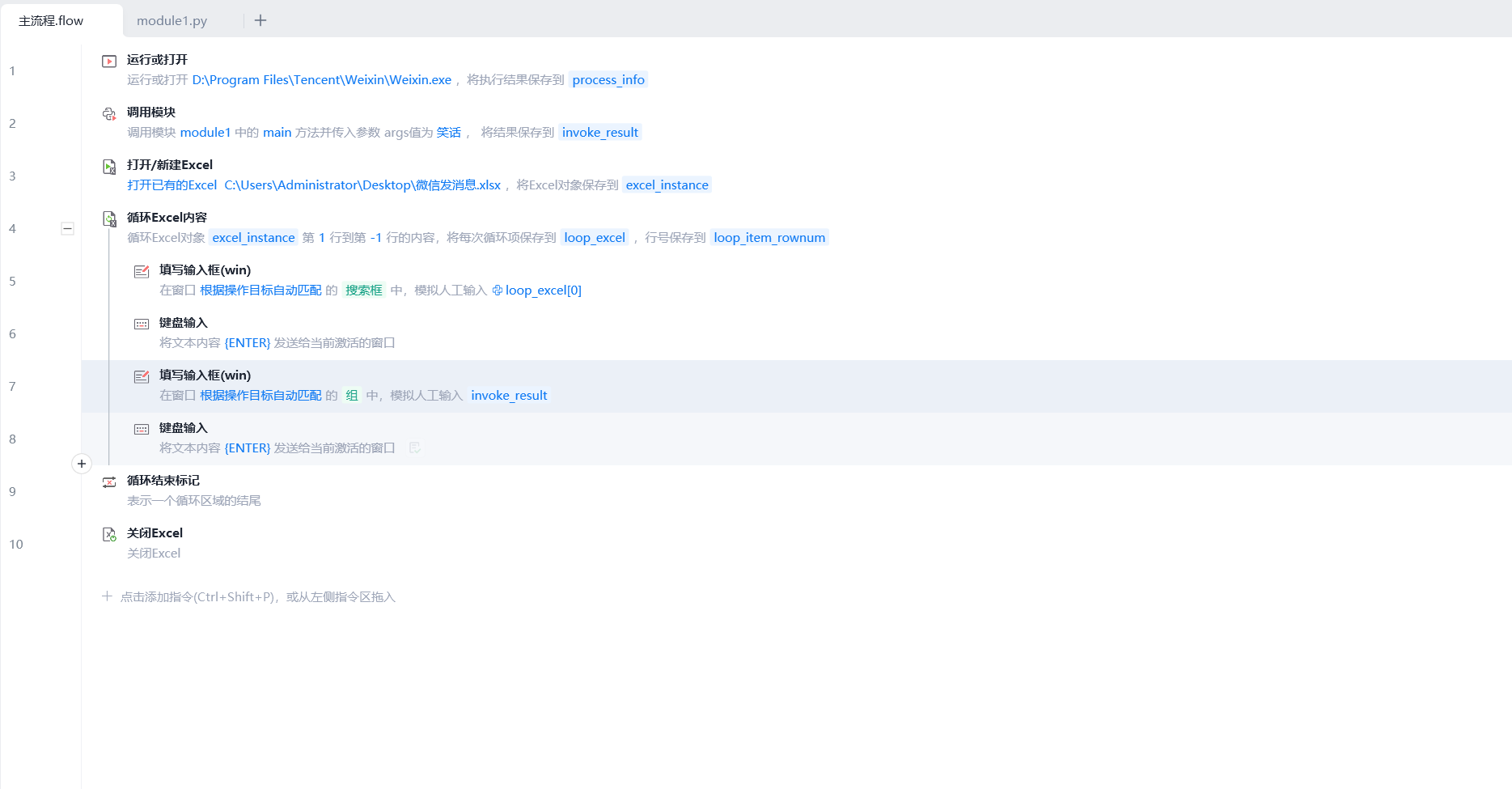Select the 调用模块 step title
The width and height of the screenshot is (1512, 789).
(x=151, y=112)
